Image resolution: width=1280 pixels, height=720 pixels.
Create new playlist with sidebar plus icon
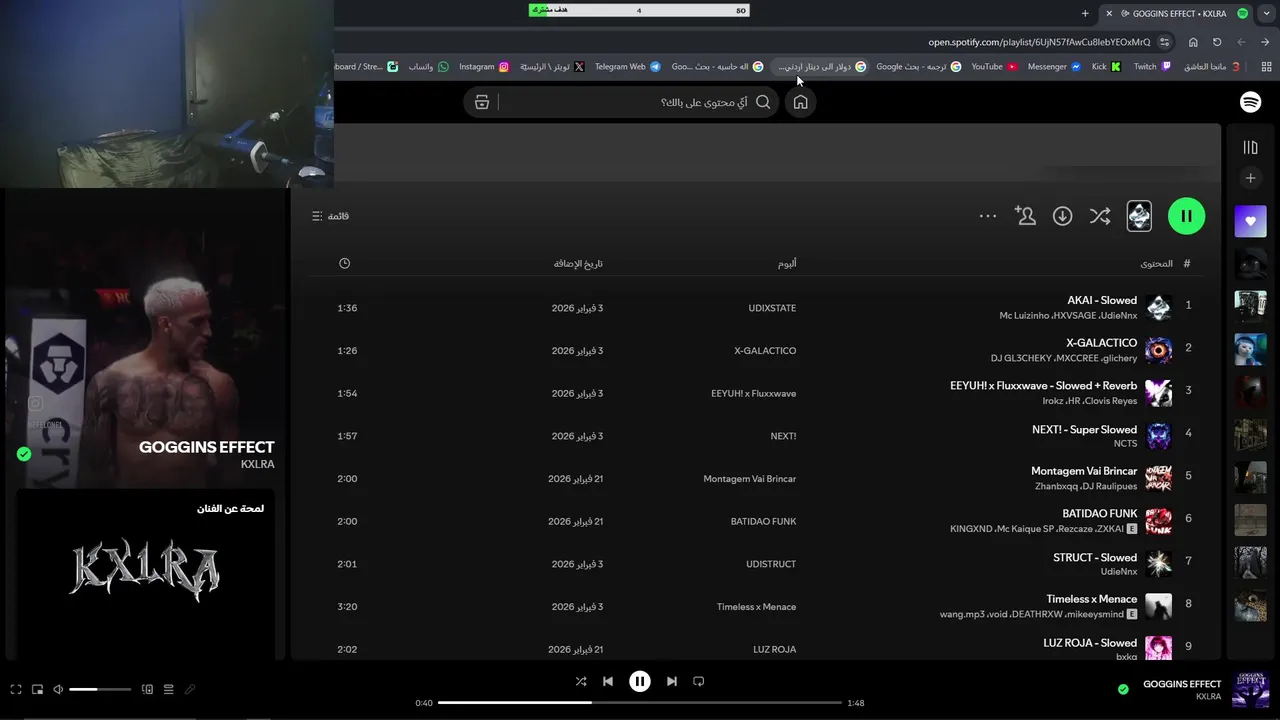tap(1250, 178)
